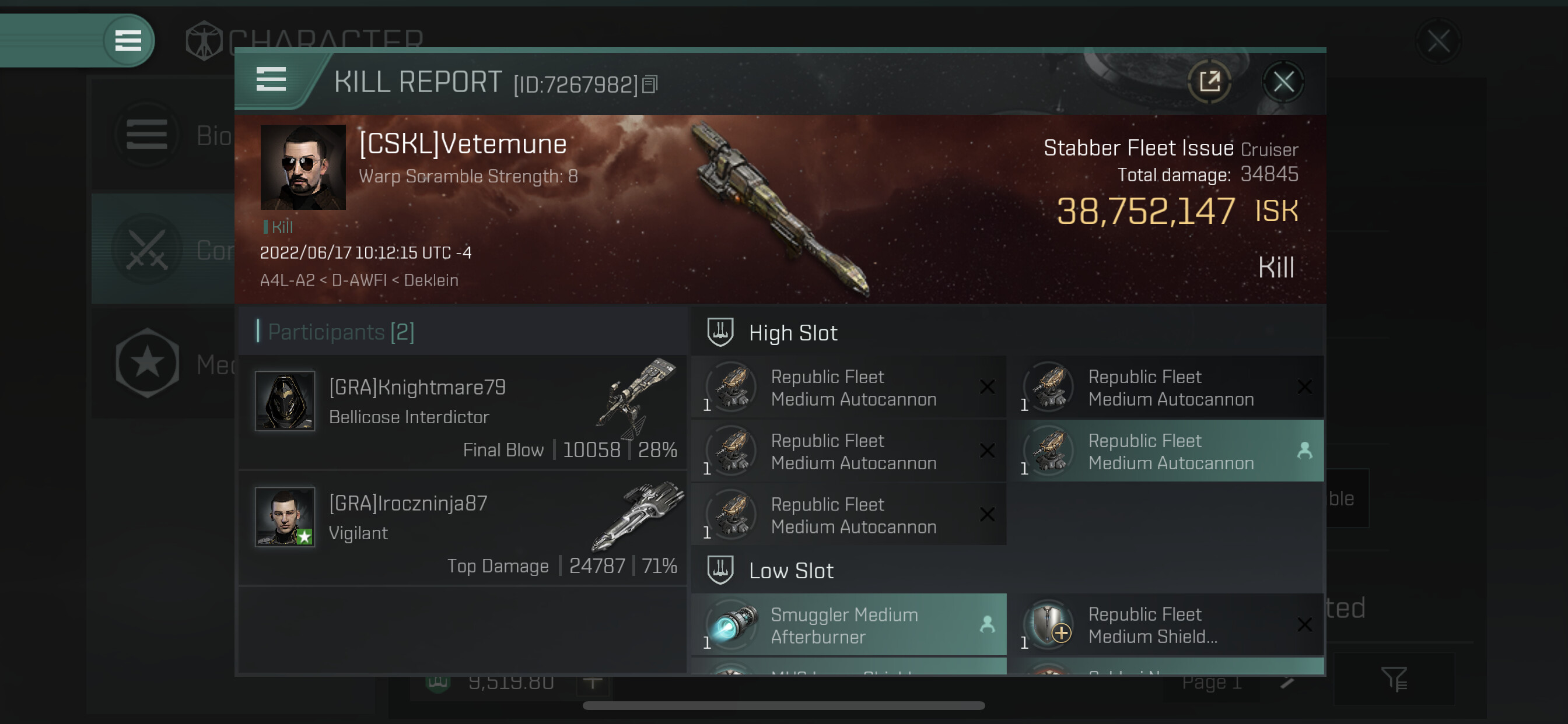Open the kill report hamburger menu
Screen dimensions: 1568x724
[271, 80]
